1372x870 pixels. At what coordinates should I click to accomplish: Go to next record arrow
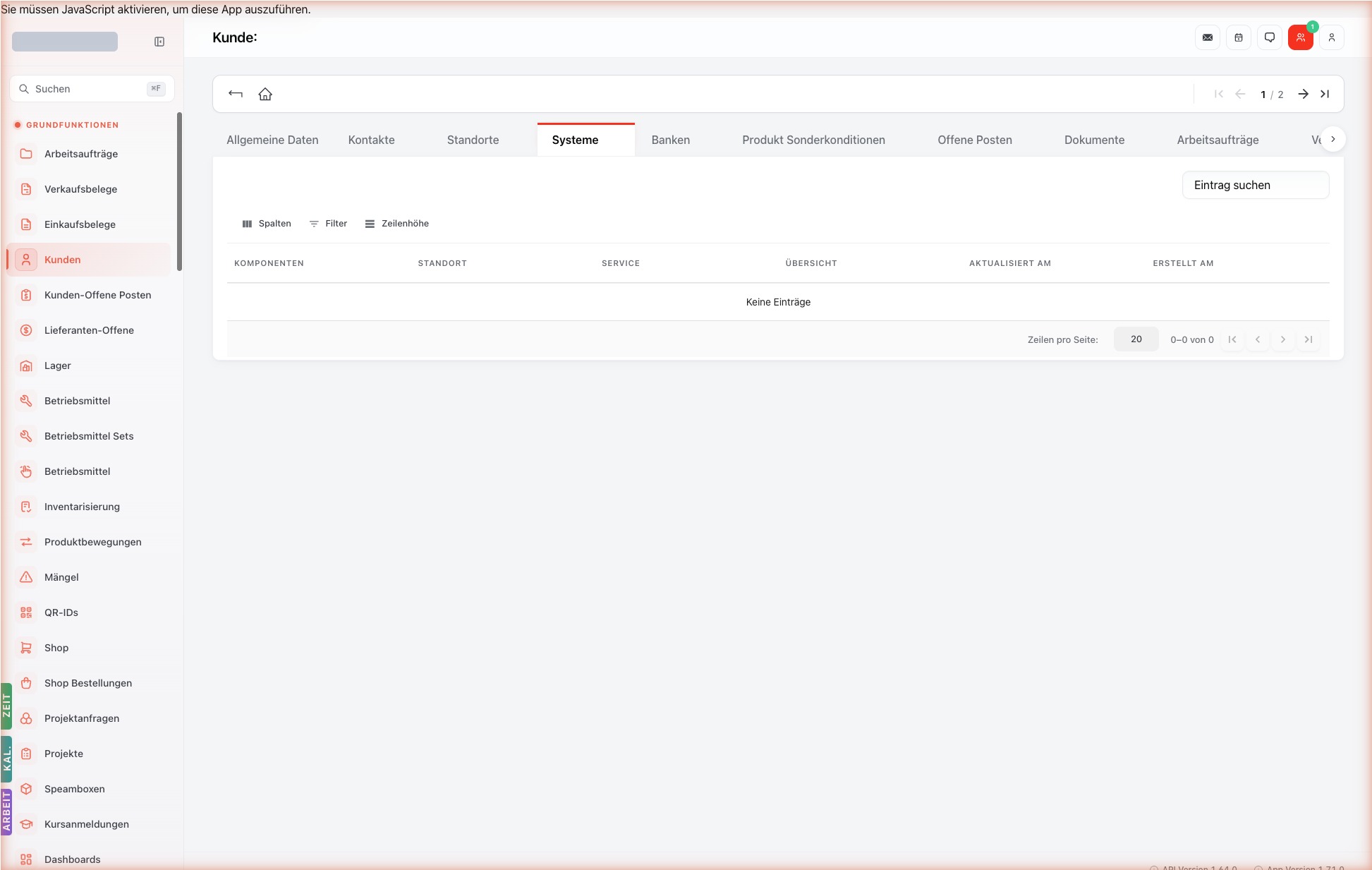click(1304, 94)
